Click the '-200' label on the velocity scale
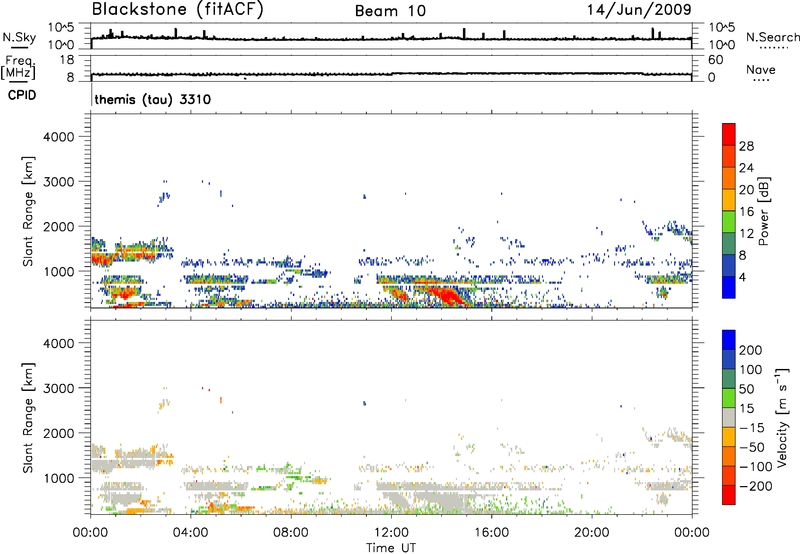The height and width of the screenshot is (554, 800). [x=756, y=486]
